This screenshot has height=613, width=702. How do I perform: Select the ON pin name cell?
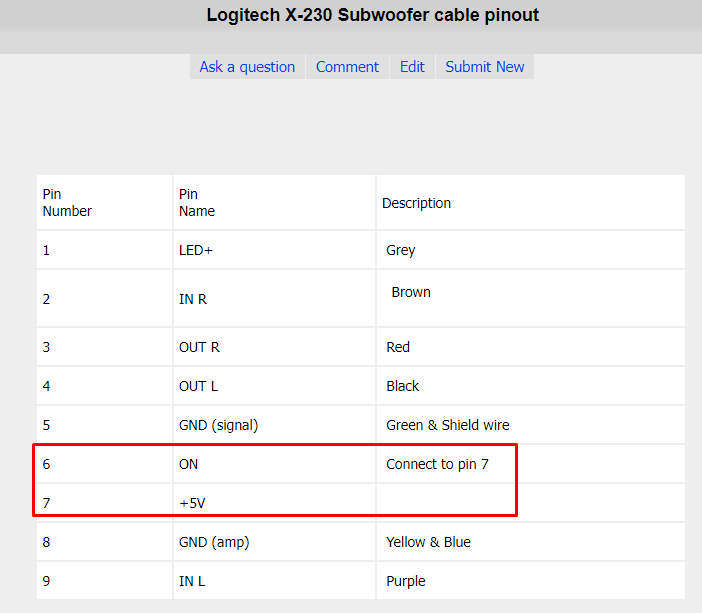274,464
